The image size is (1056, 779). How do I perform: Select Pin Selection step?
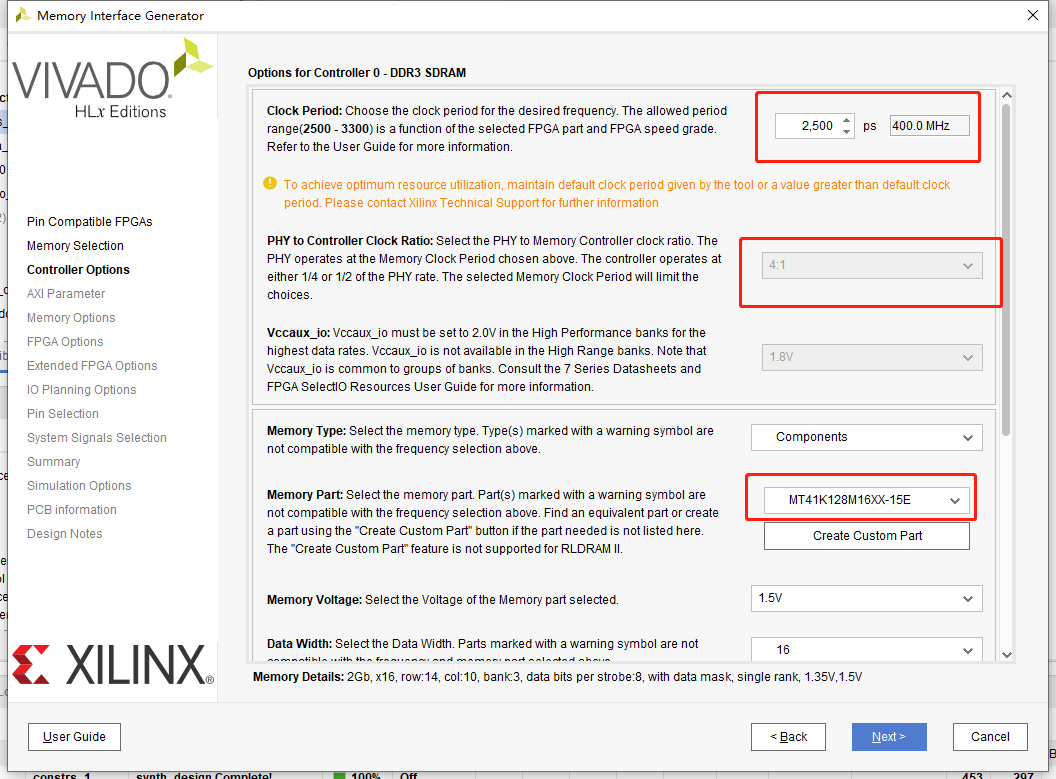(63, 414)
